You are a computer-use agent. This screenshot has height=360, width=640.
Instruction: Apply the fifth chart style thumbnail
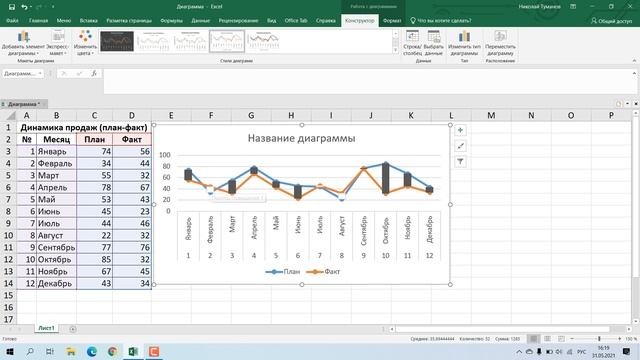pos(263,41)
